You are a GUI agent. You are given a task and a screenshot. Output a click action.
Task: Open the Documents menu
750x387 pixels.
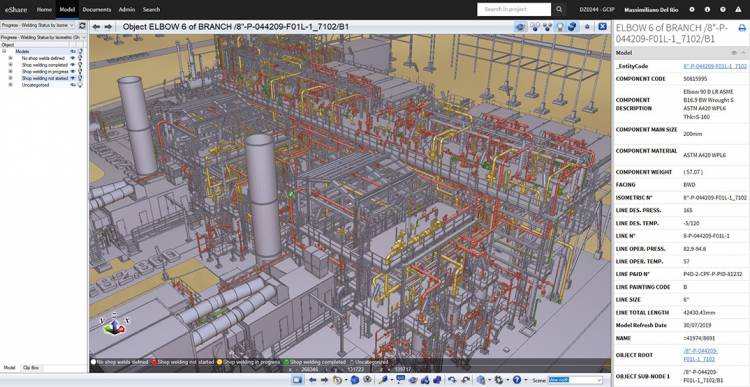pyautogui.click(x=97, y=9)
